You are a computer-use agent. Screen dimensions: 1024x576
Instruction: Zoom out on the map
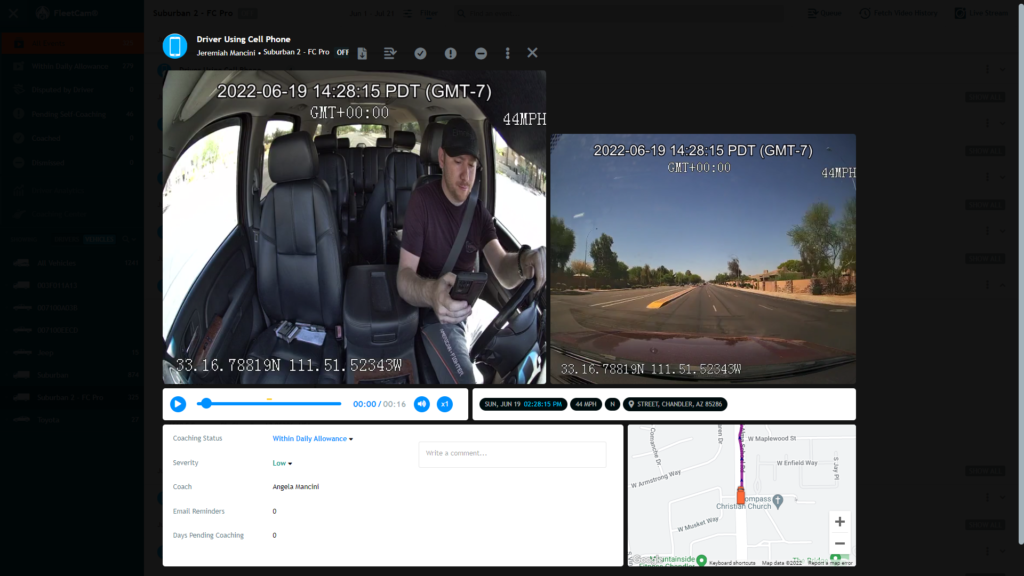[839, 543]
